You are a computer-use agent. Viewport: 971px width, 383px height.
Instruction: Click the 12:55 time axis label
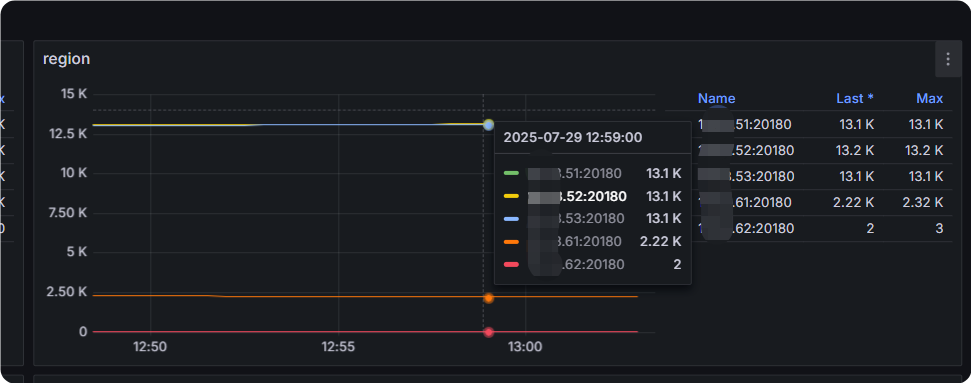(x=338, y=347)
